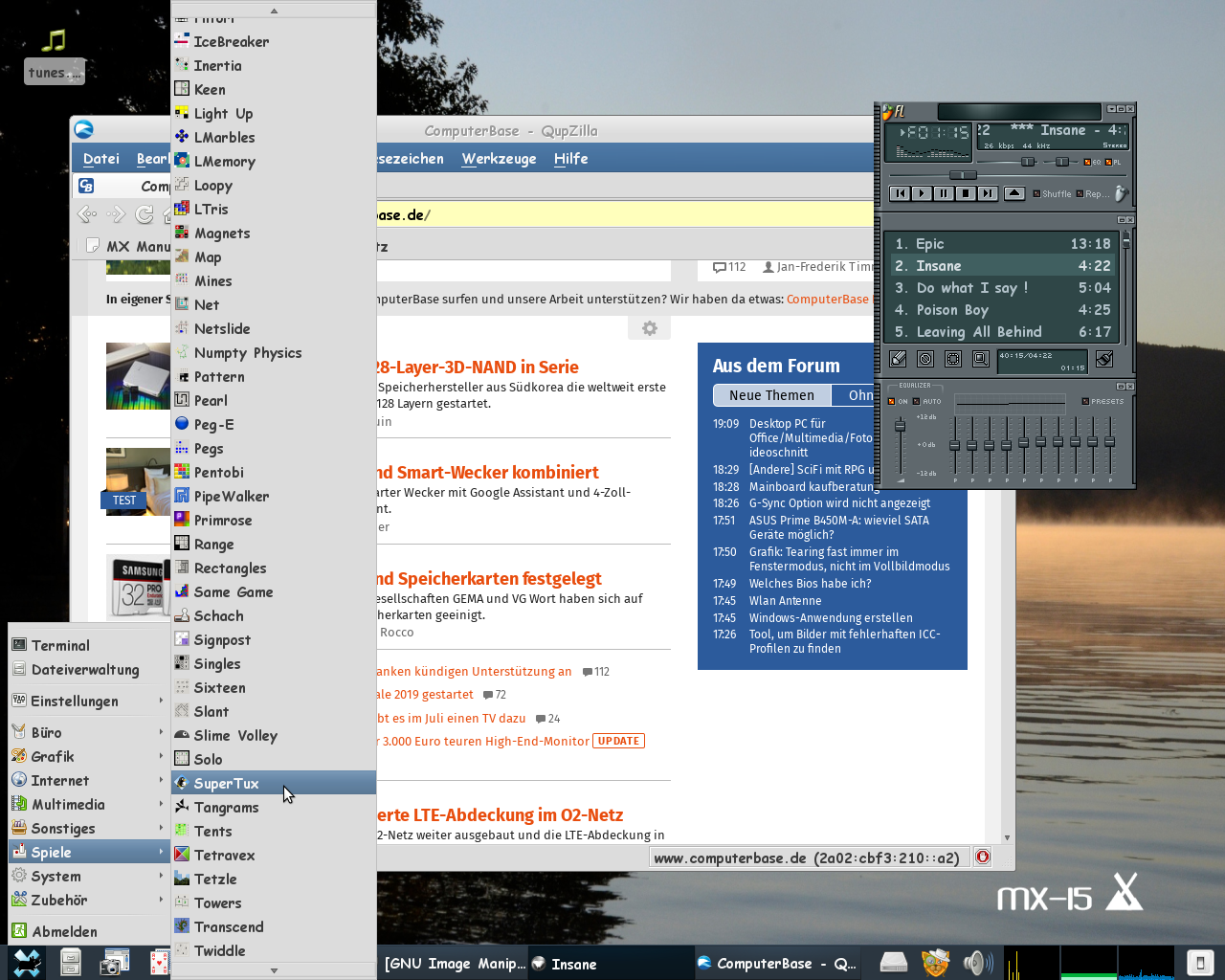Screen dimensions: 1225x980
Task: Expand the Büro submenu
Action: (89, 732)
